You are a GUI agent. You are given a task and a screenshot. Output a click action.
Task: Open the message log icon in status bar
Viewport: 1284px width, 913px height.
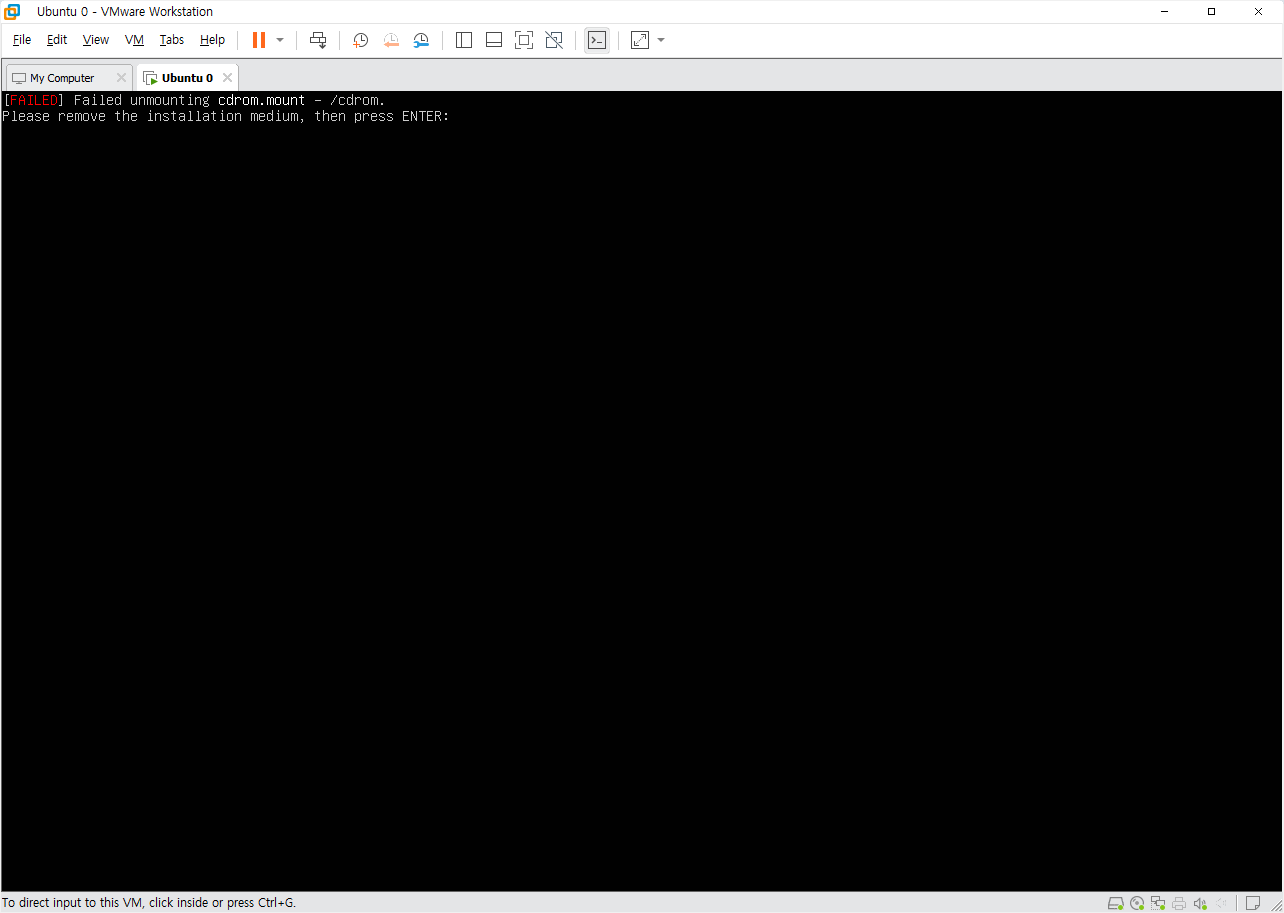point(1253,903)
